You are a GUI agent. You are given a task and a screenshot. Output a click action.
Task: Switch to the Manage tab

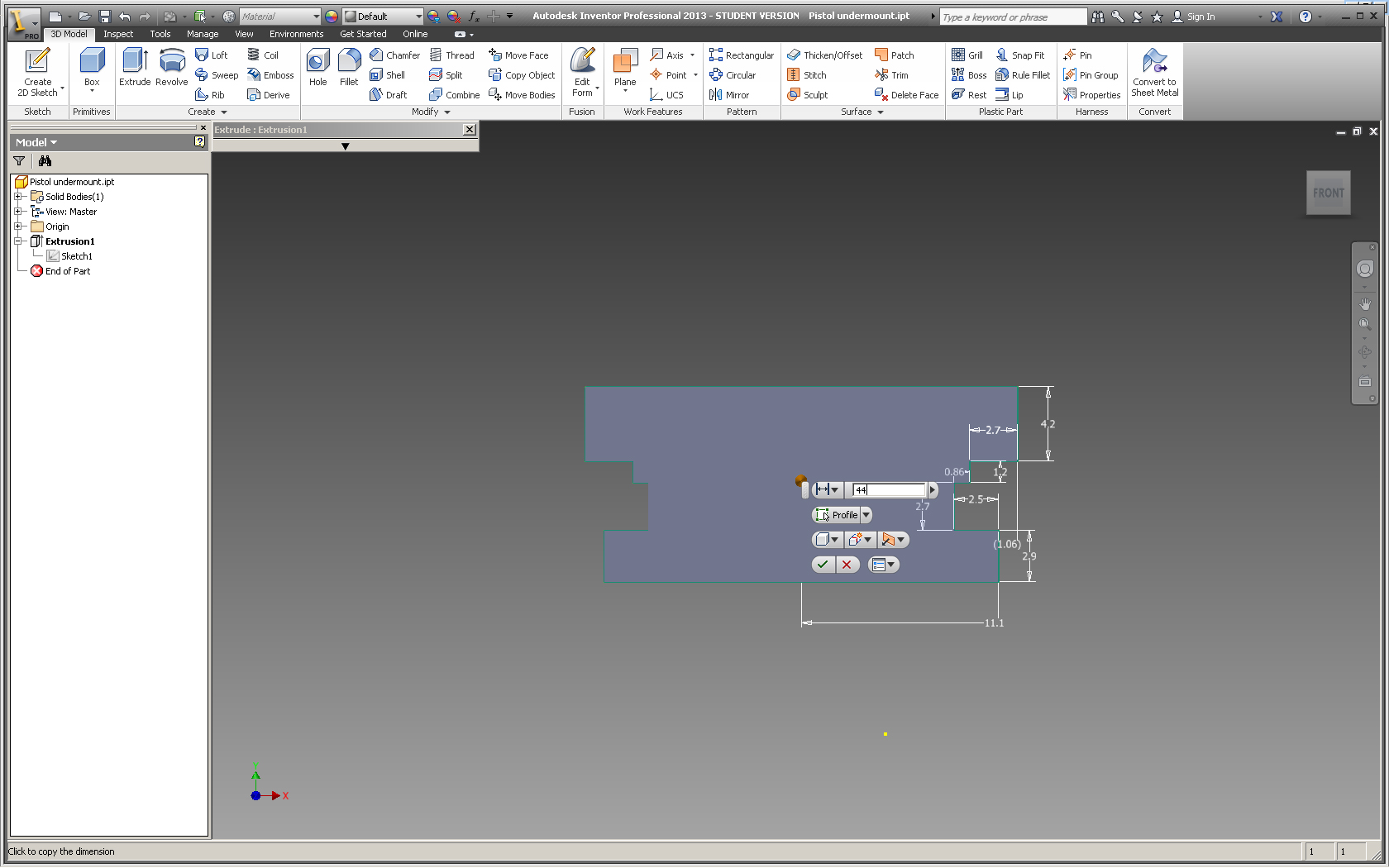tap(203, 34)
